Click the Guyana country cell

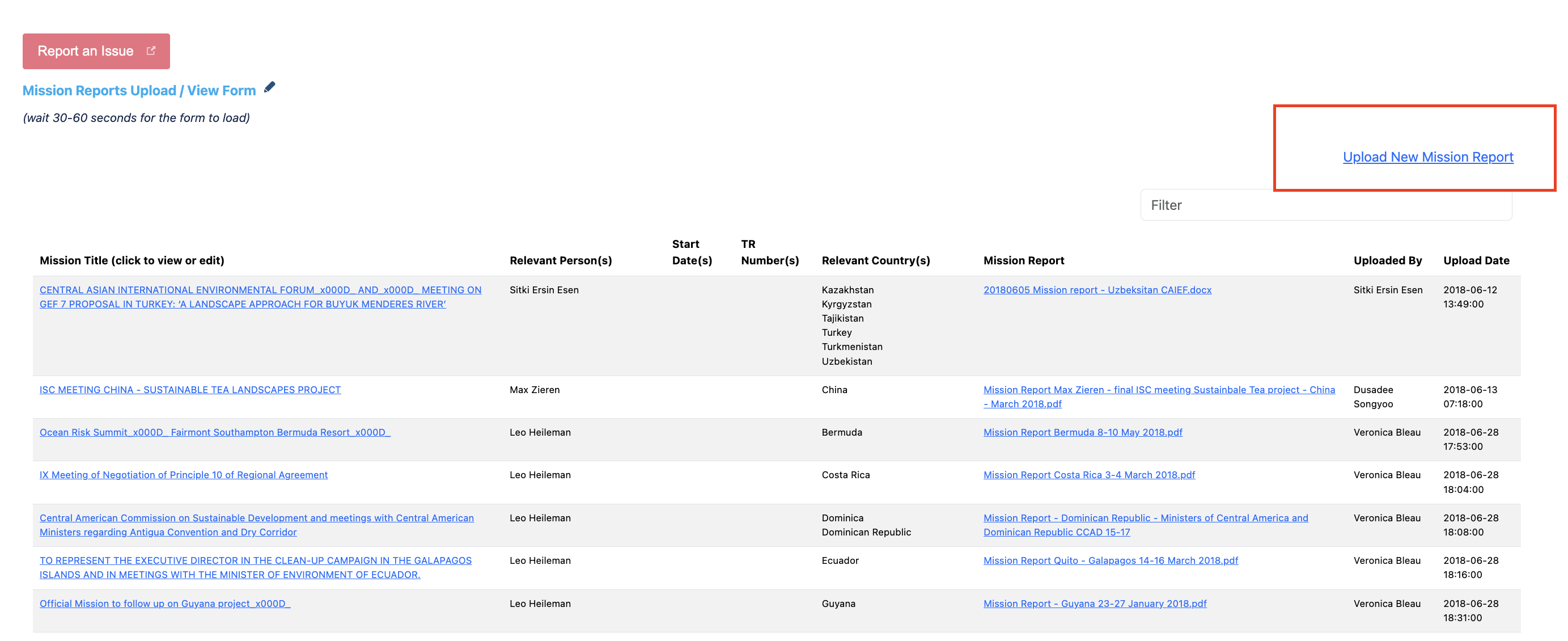[x=838, y=604]
